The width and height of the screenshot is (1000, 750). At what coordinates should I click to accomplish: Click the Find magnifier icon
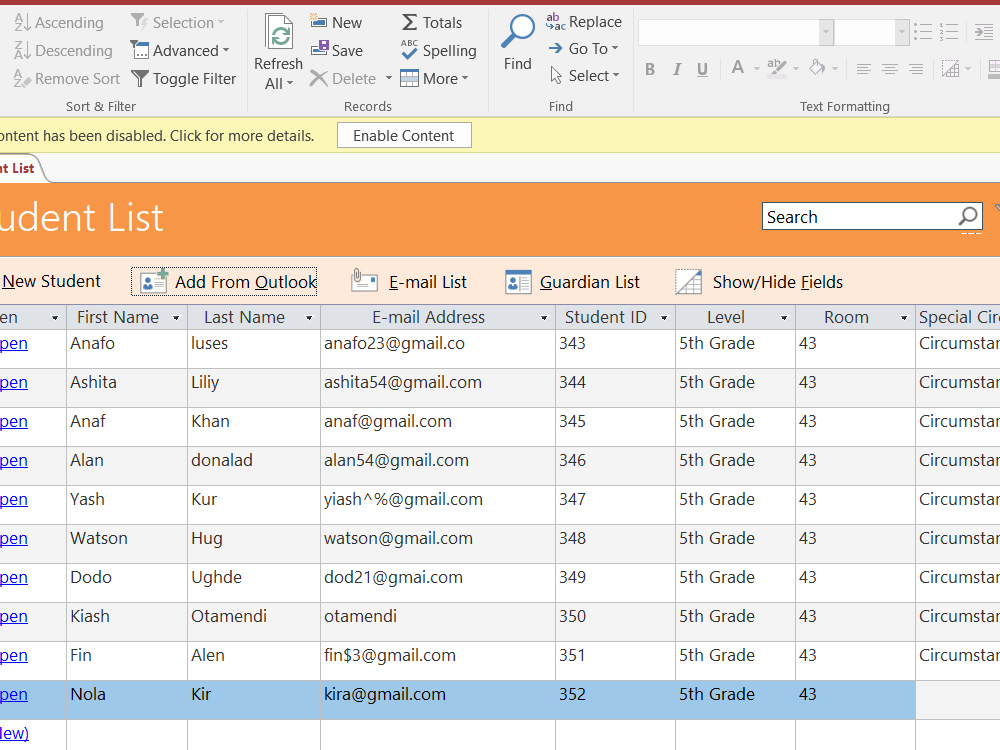pyautogui.click(x=518, y=32)
